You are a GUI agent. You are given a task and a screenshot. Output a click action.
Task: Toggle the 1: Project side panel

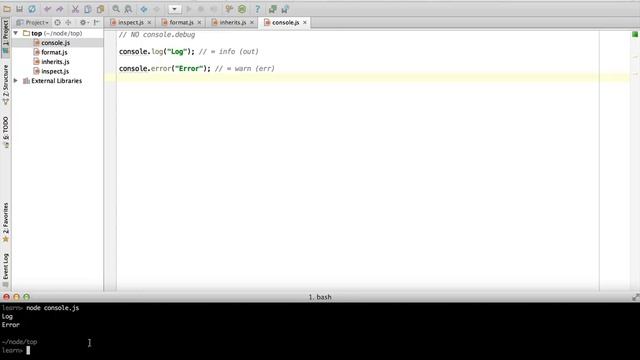click(x=5, y=37)
